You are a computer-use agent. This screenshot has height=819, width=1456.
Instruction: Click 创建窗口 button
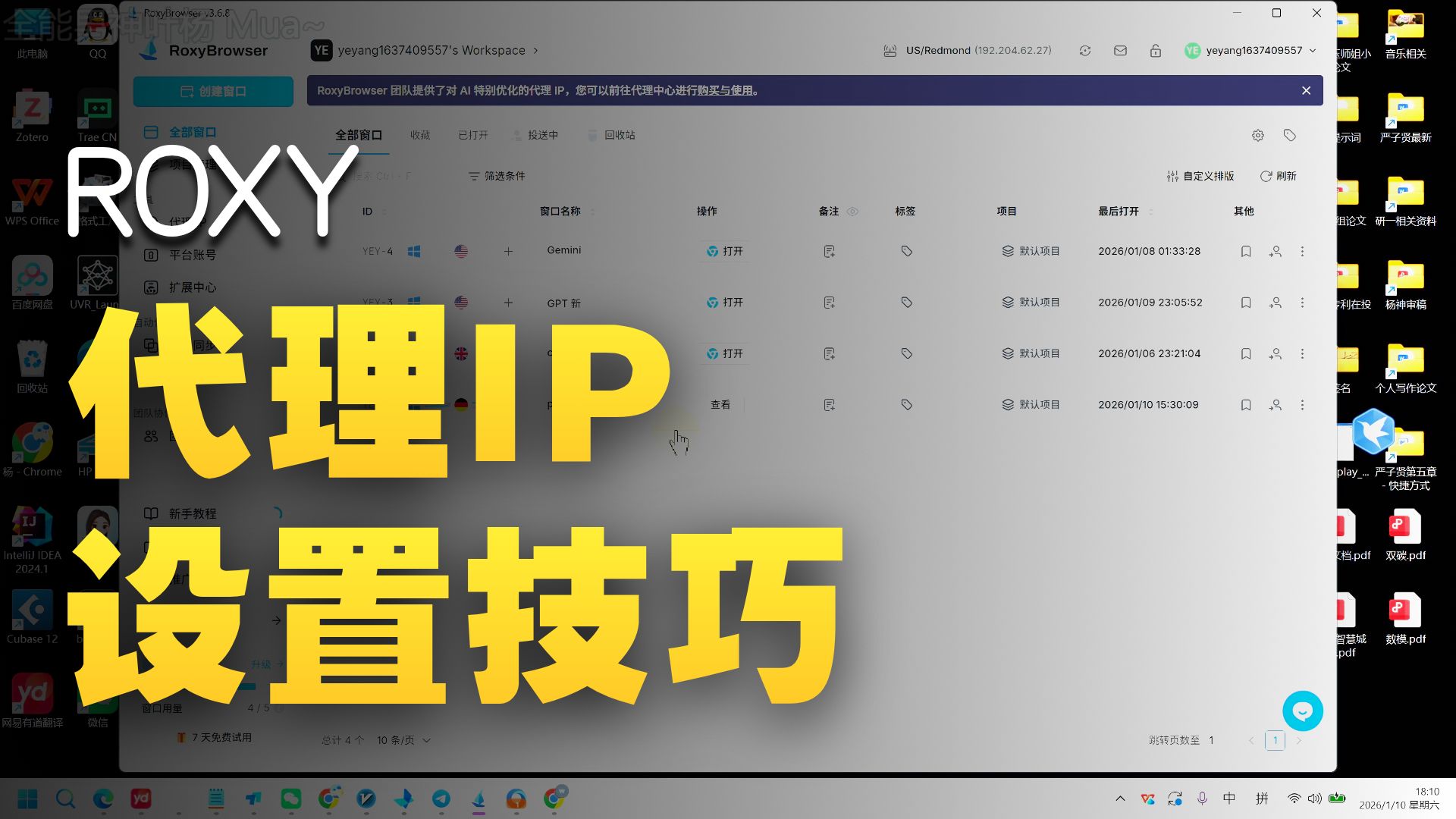(x=213, y=91)
